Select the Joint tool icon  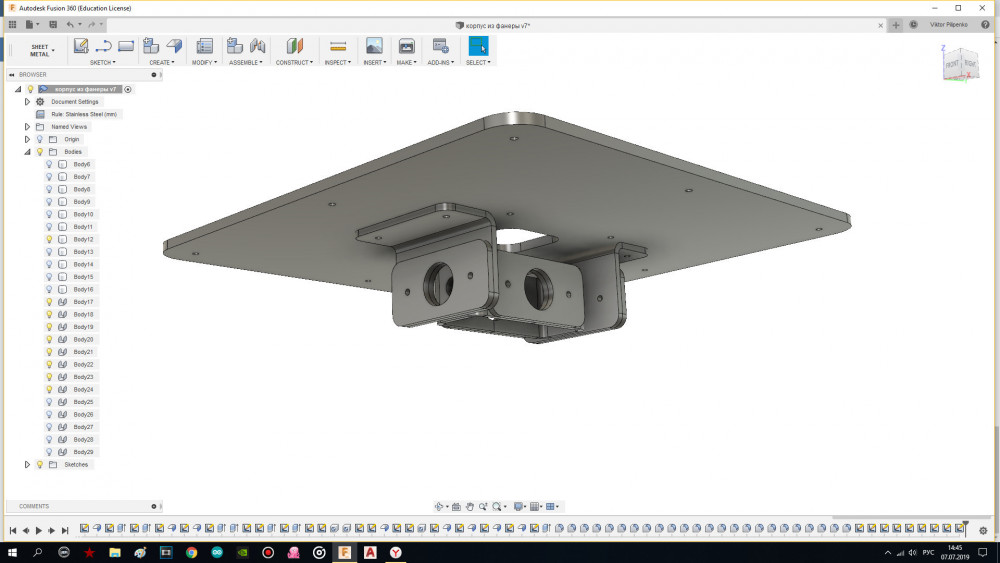258,46
